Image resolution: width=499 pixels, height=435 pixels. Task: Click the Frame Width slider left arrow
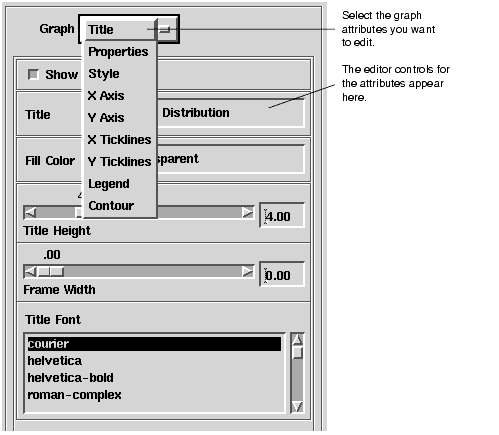coord(30,272)
